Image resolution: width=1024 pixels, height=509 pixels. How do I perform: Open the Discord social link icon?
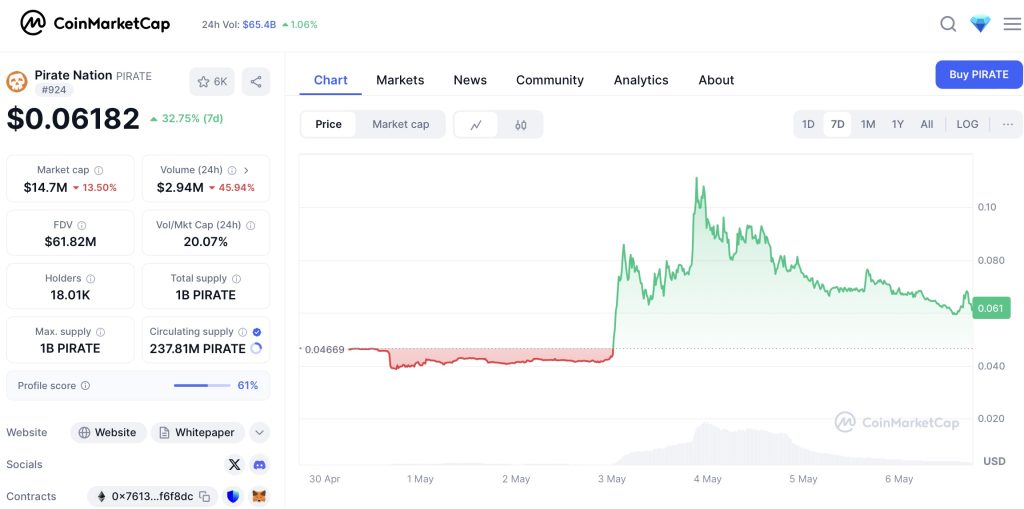click(x=259, y=465)
